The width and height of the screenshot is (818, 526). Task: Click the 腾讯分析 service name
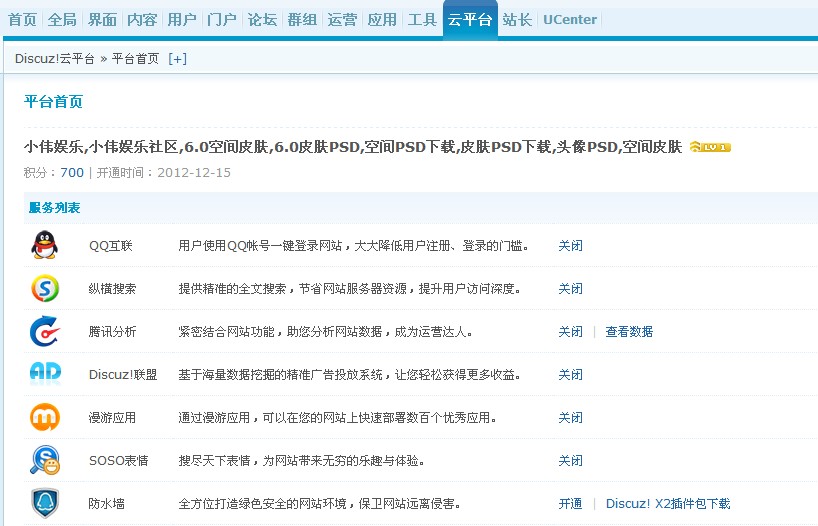coord(112,332)
